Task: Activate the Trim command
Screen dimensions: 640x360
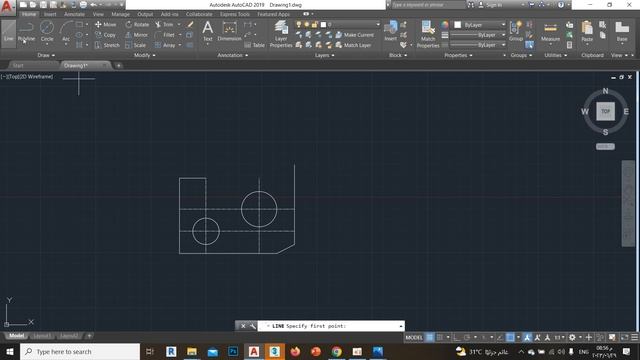Action: tap(164, 24)
